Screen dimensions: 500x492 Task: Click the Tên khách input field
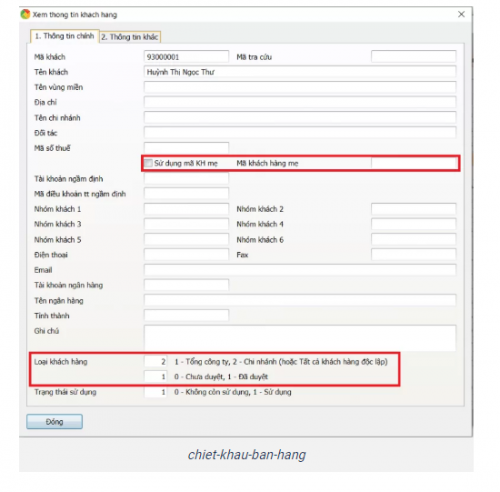click(x=300, y=72)
